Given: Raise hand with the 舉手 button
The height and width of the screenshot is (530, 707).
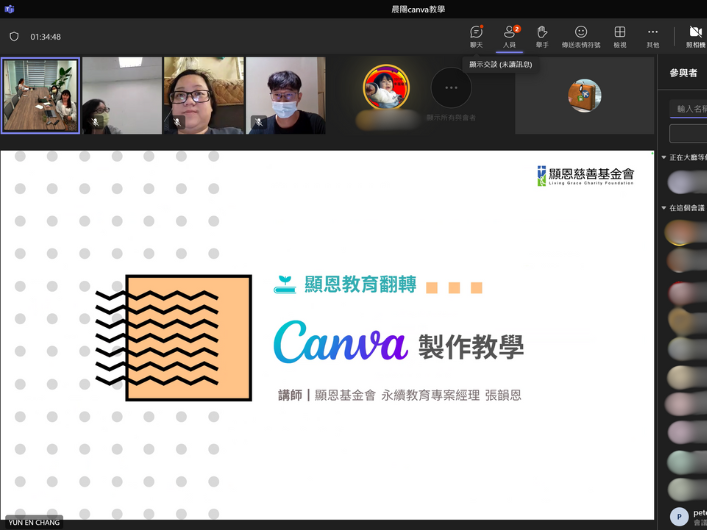Looking at the screenshot, I should coord(542,37).
